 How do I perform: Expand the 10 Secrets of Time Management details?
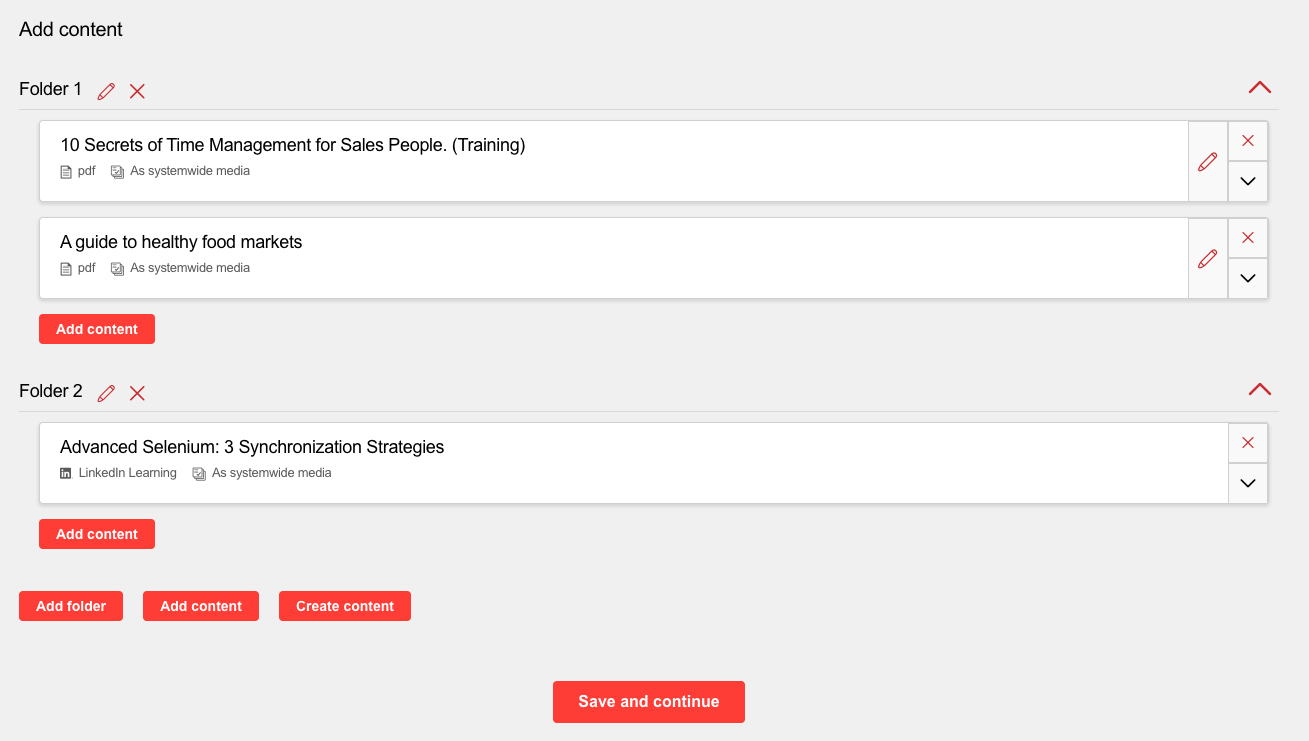[1247, 181]
